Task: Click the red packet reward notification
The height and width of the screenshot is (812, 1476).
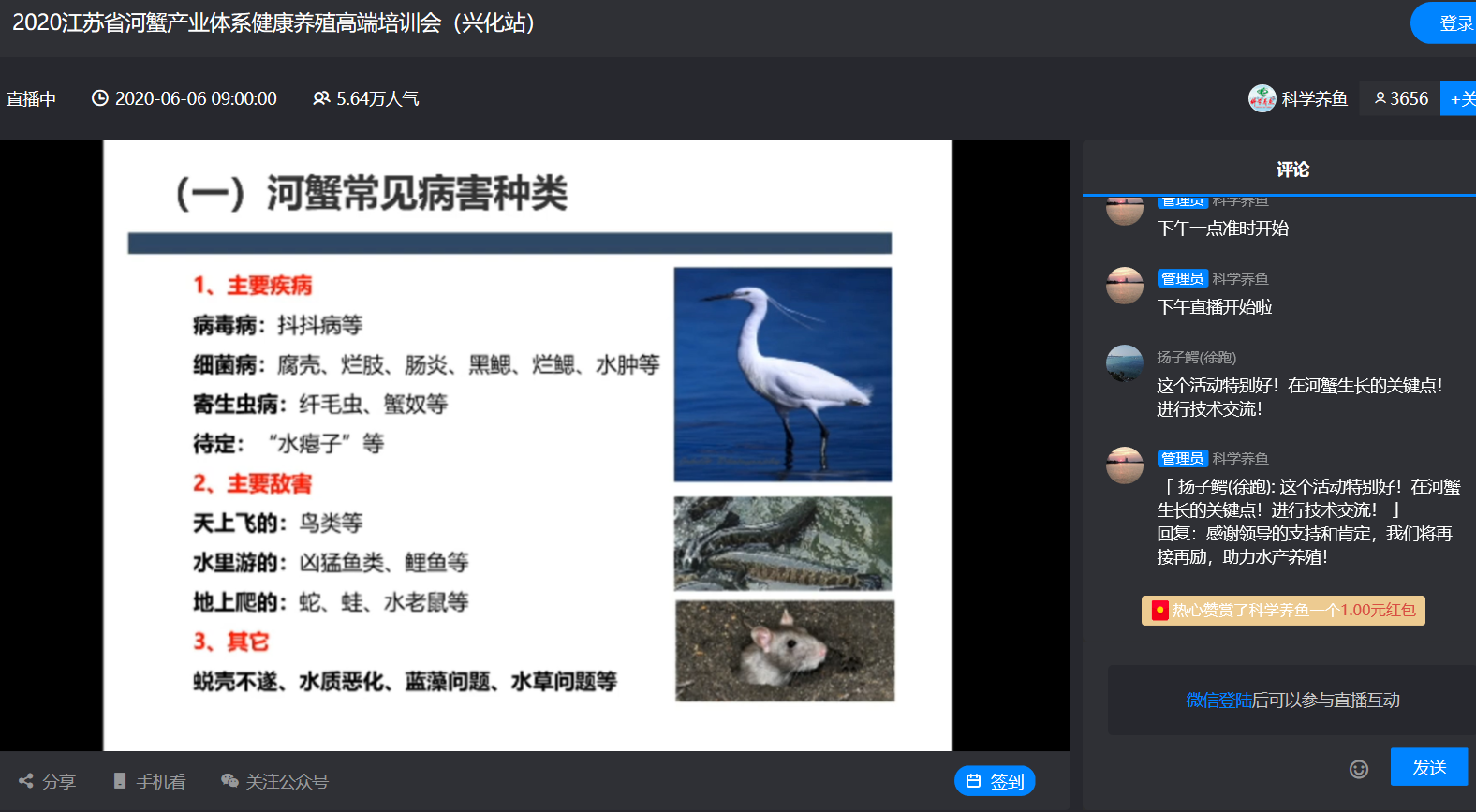Action: (1283, 611)
